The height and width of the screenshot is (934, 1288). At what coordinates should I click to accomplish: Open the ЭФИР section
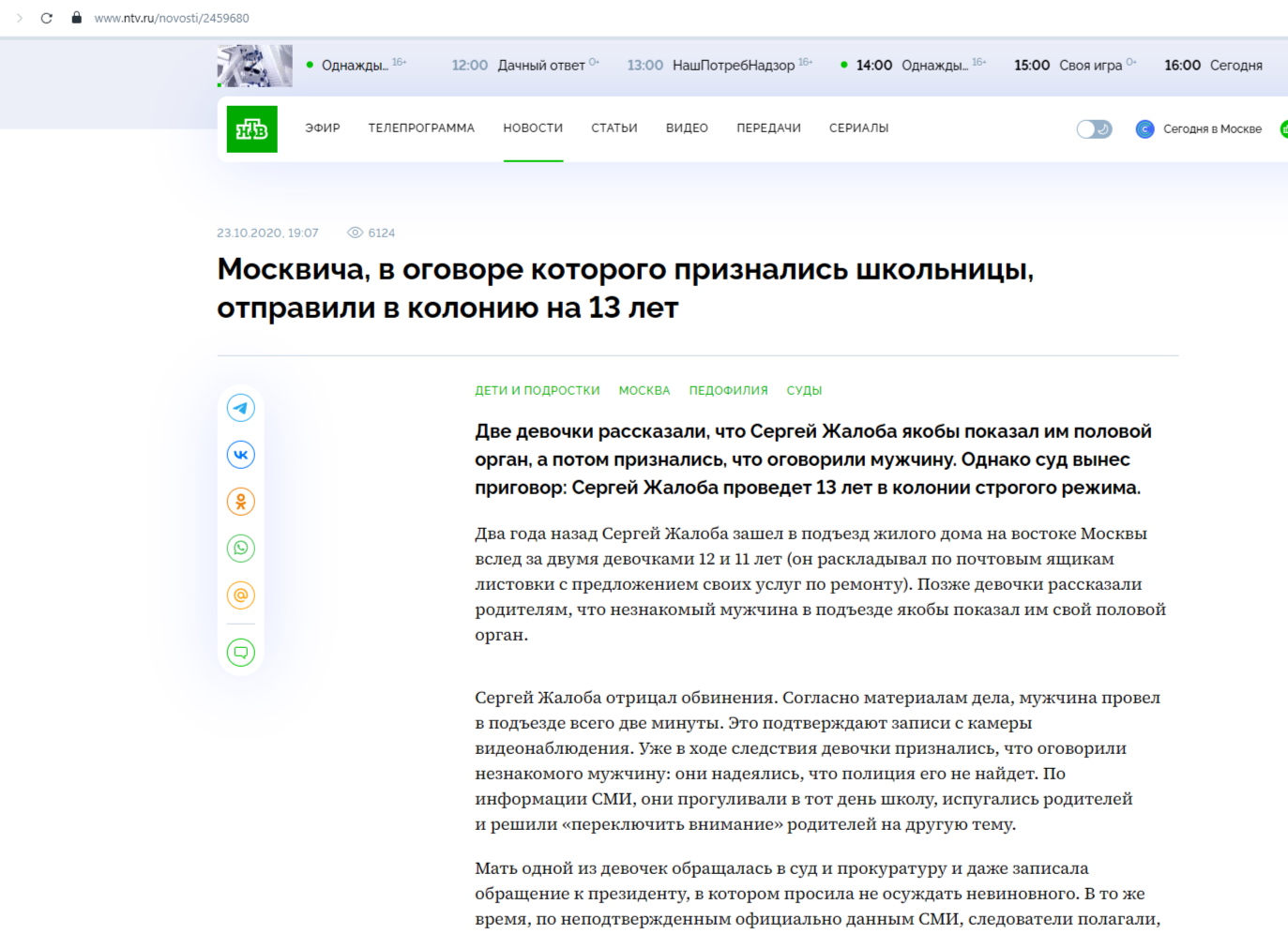pos(323,128)
